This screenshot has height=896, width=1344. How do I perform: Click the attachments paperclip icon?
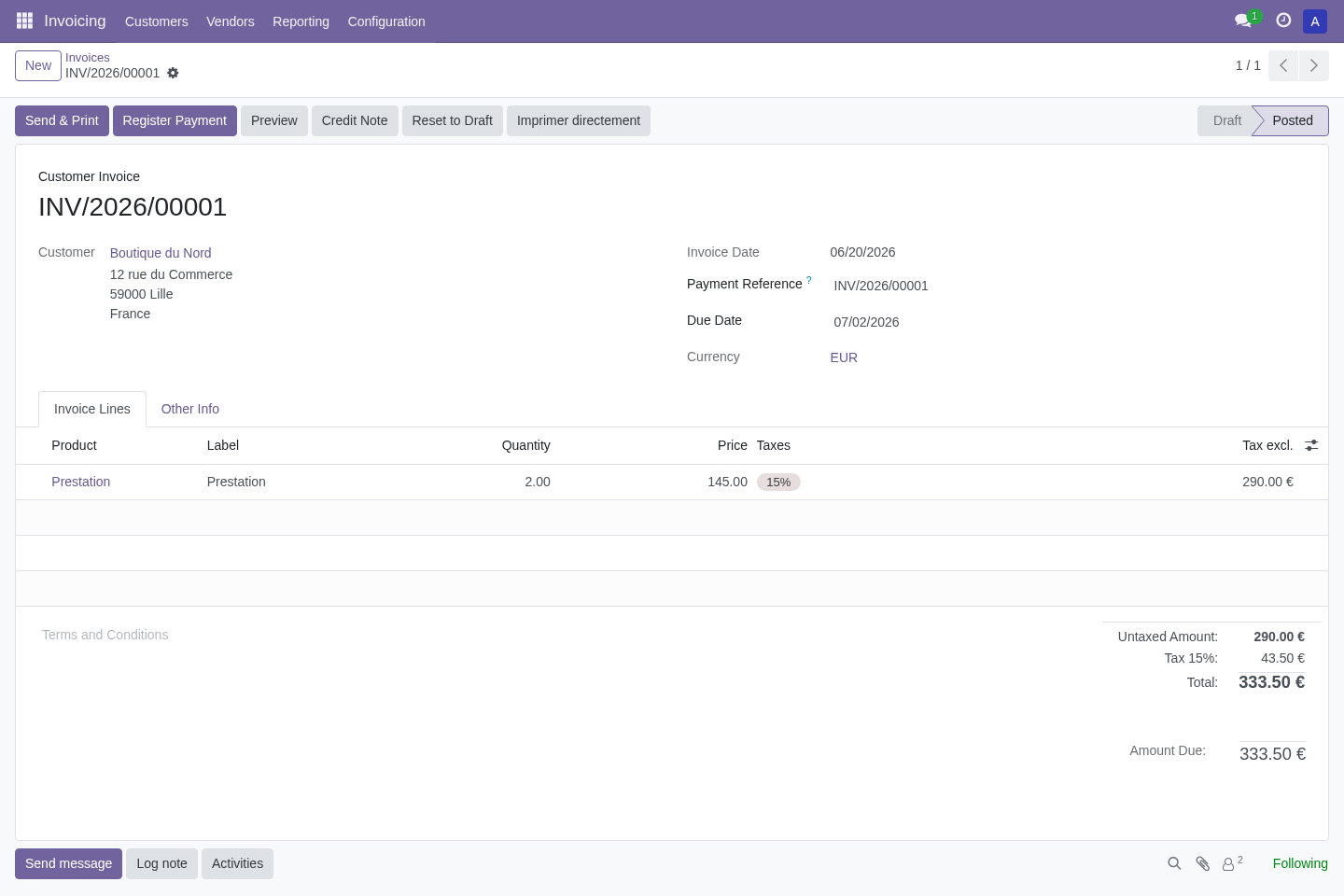point(1202,863)
